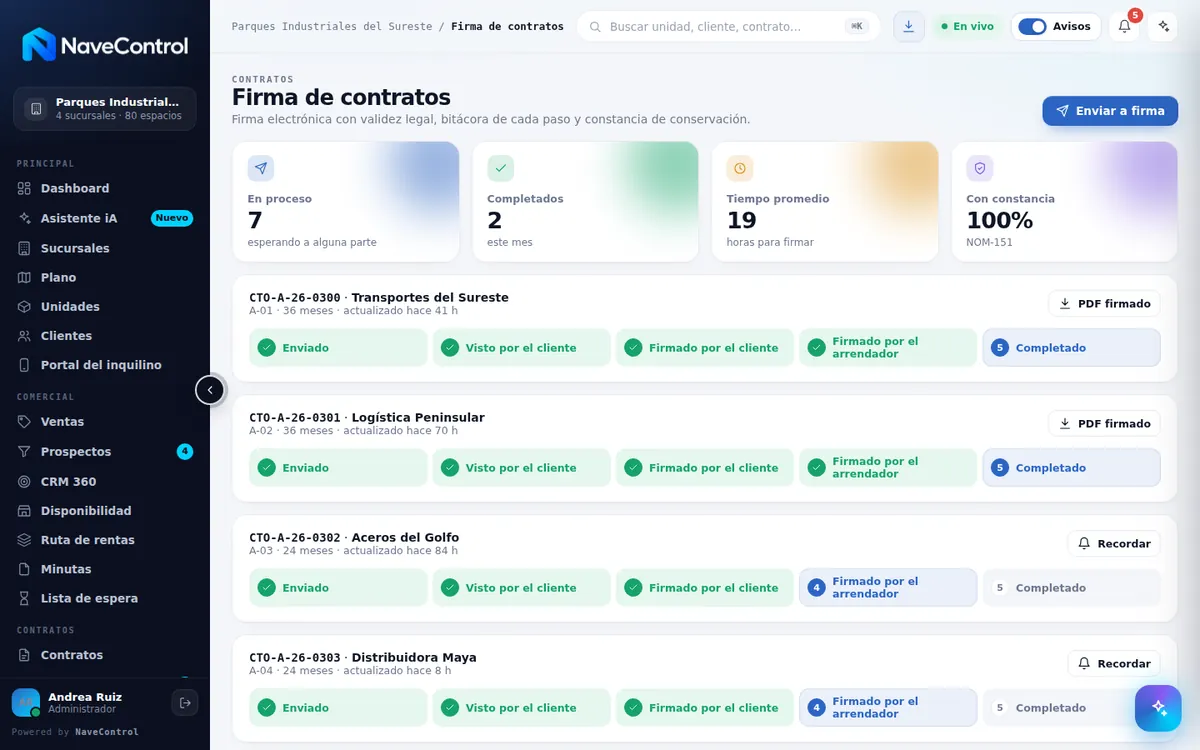Click the Dashboard grid icon

pos(25,188)
